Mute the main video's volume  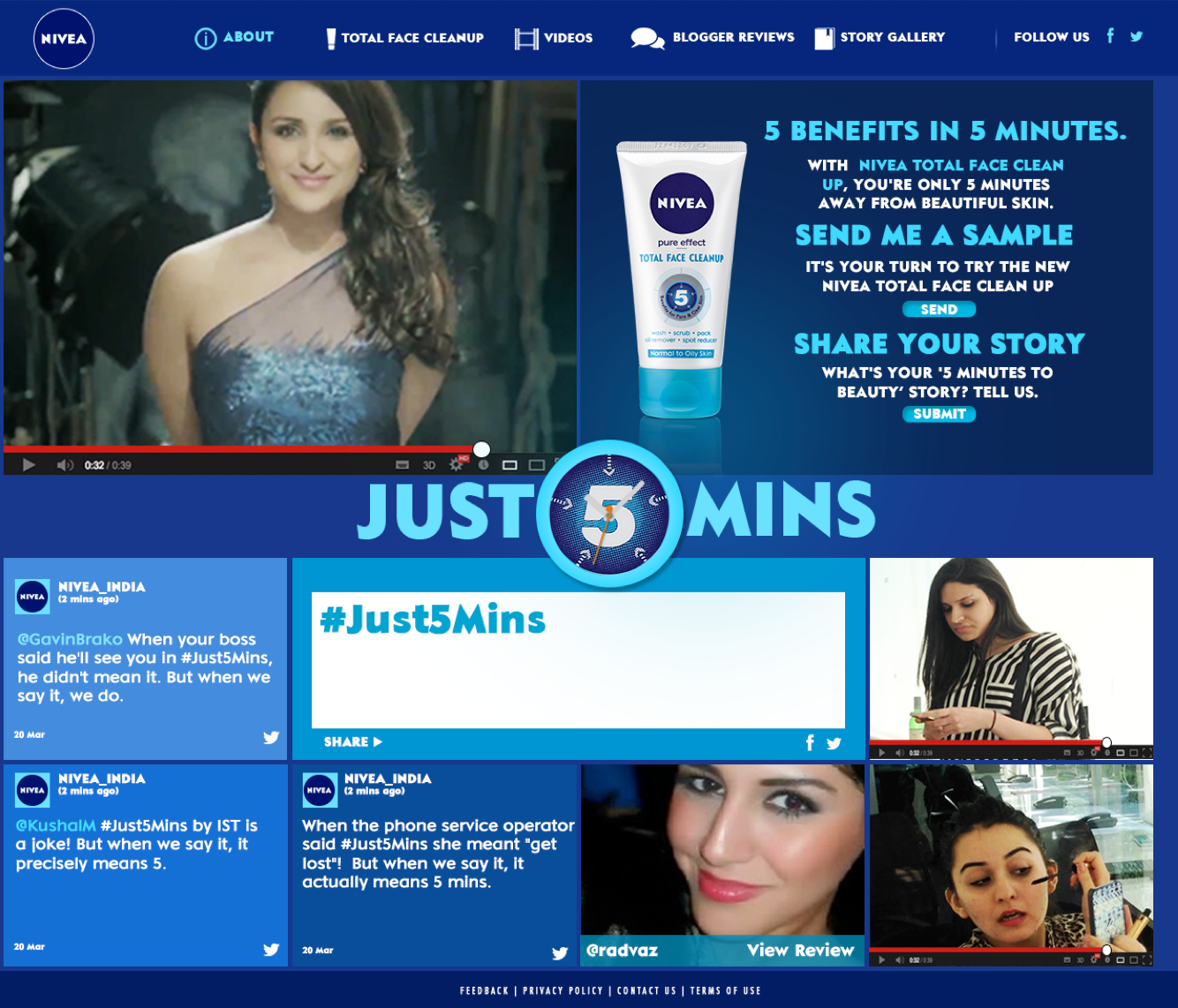pos(64,465)
